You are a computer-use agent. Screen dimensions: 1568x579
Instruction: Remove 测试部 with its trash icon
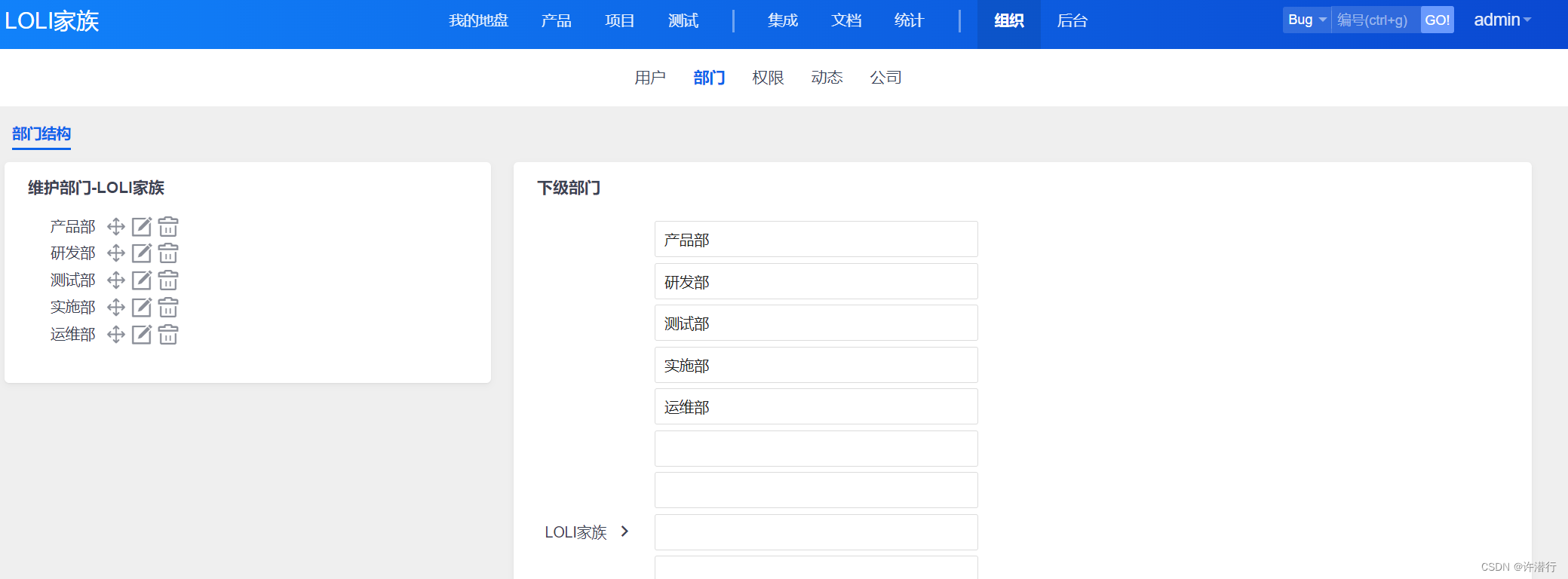(x=168, y=280)
